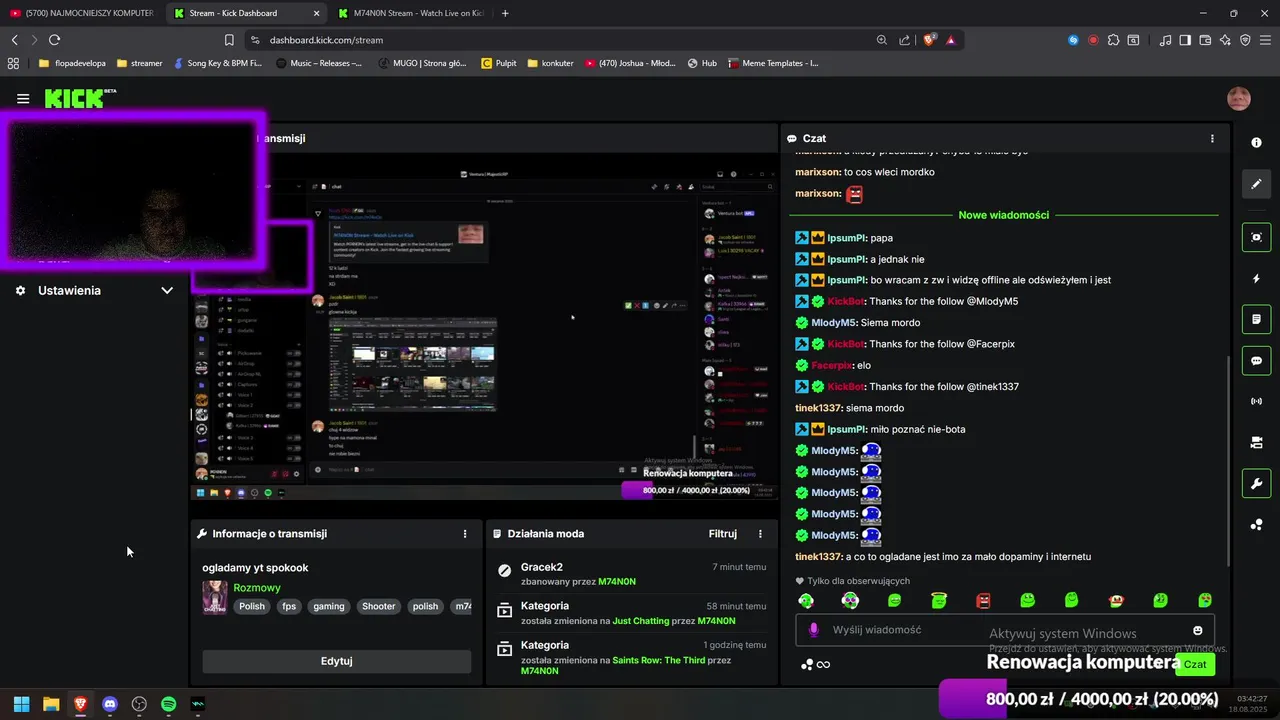Click the red record extension icon

[1093, 40]
